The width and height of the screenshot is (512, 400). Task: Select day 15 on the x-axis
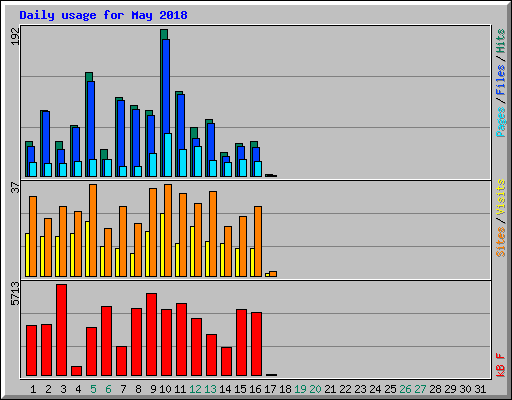(240, 389)
